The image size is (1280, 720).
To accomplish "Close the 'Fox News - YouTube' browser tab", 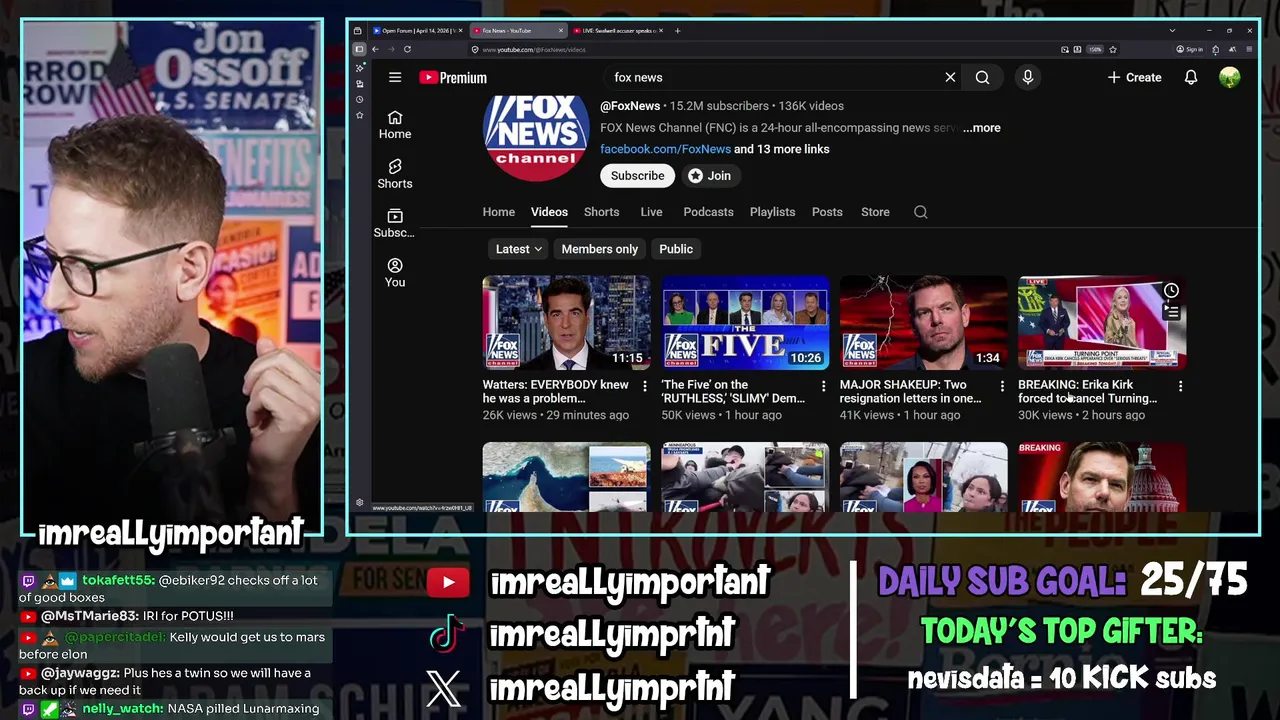I will click(x=562, y=31).
